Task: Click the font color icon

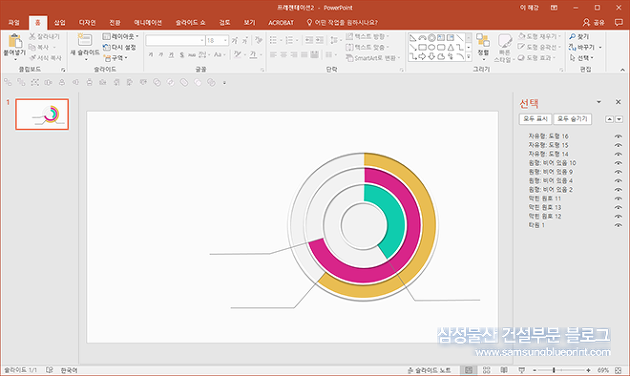Action: [x=253, y=55]
